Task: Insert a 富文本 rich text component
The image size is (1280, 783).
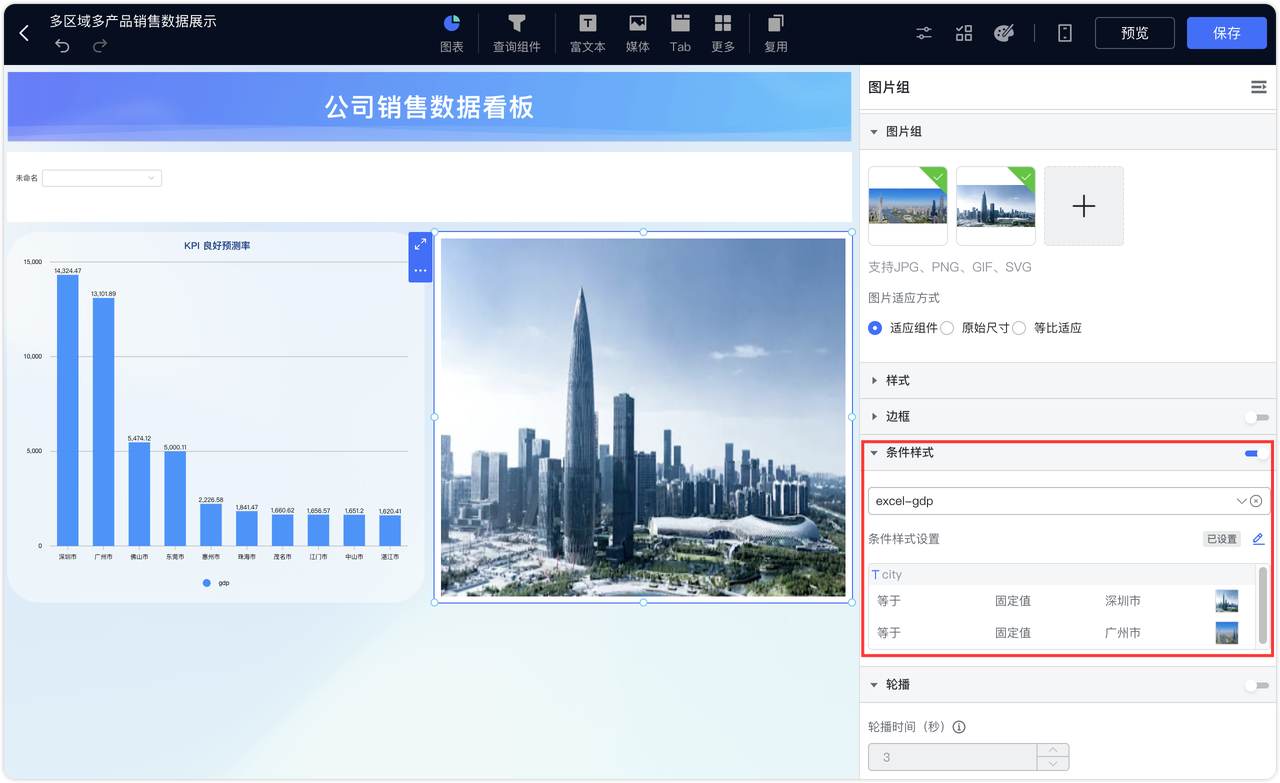Action: pos(588,33)
